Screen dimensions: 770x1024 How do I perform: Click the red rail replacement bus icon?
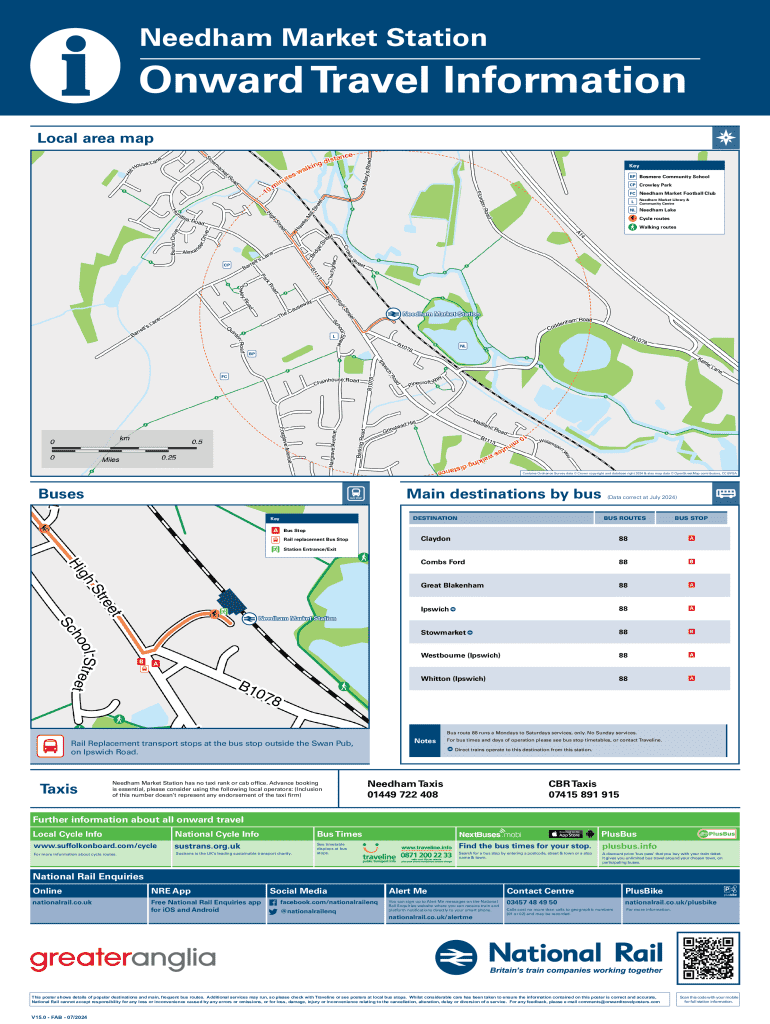[49, 746]
